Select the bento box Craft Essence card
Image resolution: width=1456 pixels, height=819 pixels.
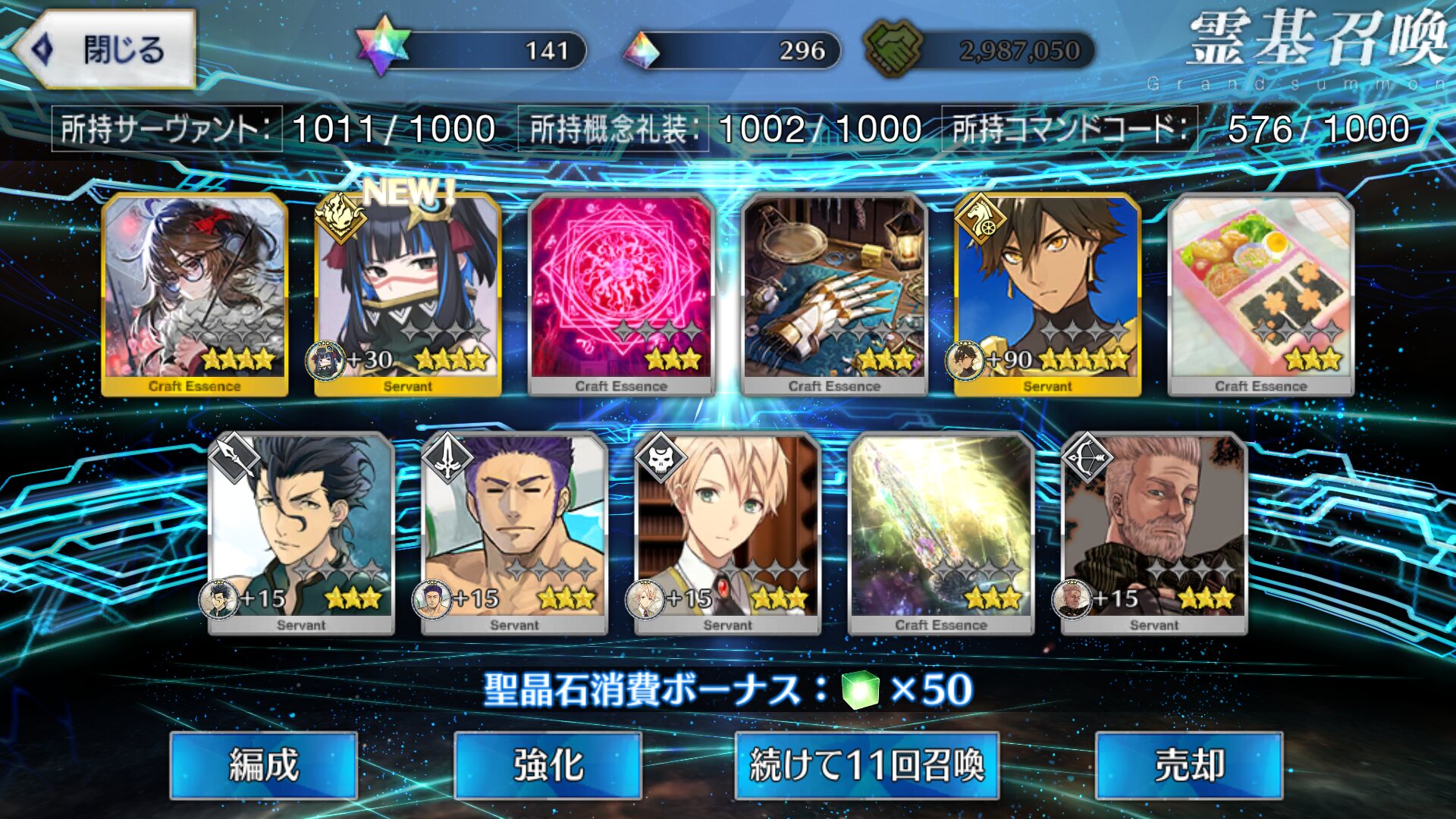pyautogui.click(x=1260, y=294)
